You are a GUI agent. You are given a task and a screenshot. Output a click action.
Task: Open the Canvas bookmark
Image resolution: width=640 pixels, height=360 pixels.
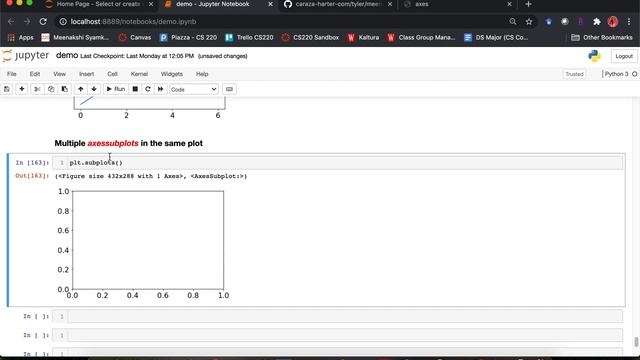coord(135,38)
